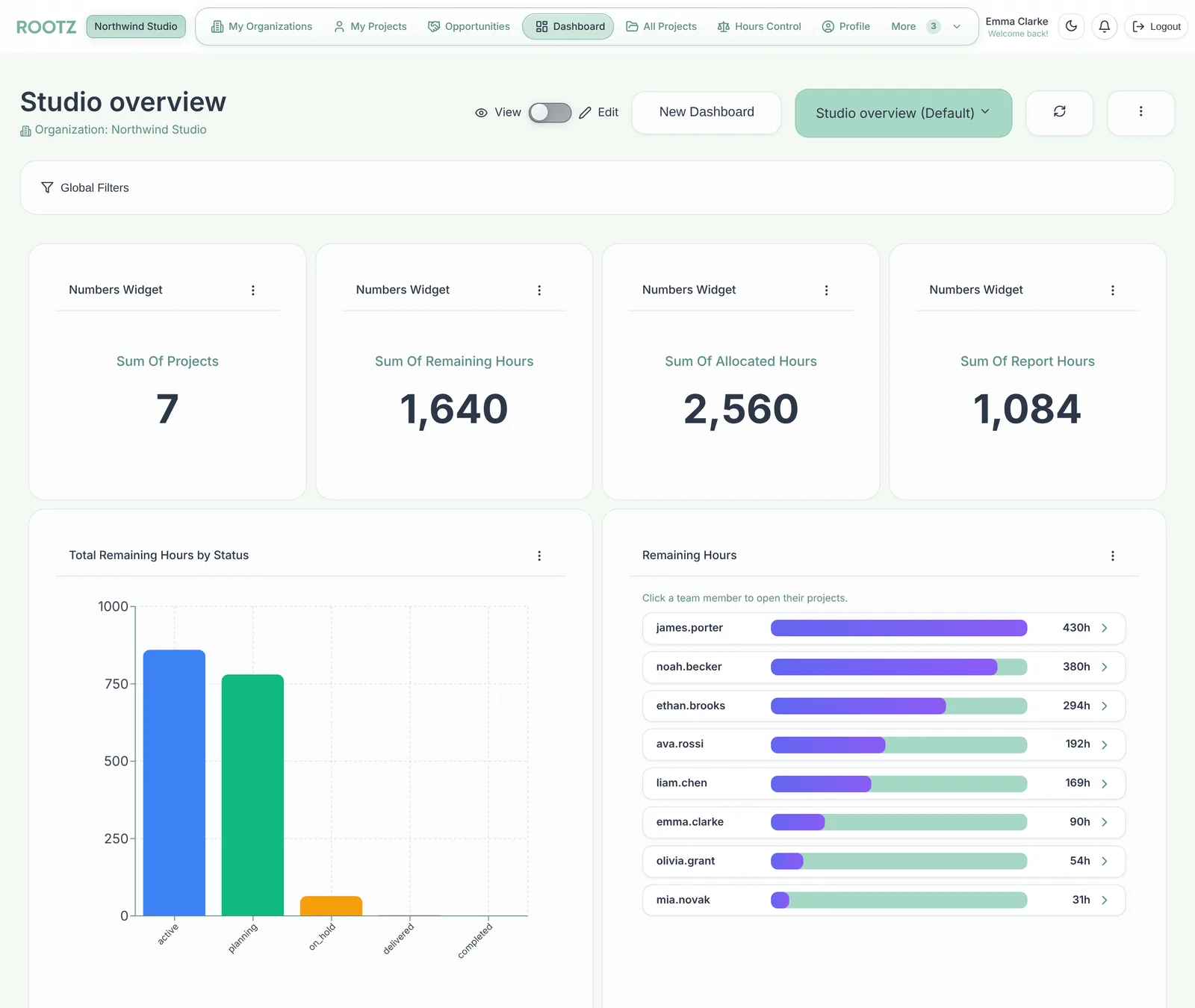Viewport: 1195px width, 1008px height.
Task: Open My Projects tab
Action: tap(370, 27)
